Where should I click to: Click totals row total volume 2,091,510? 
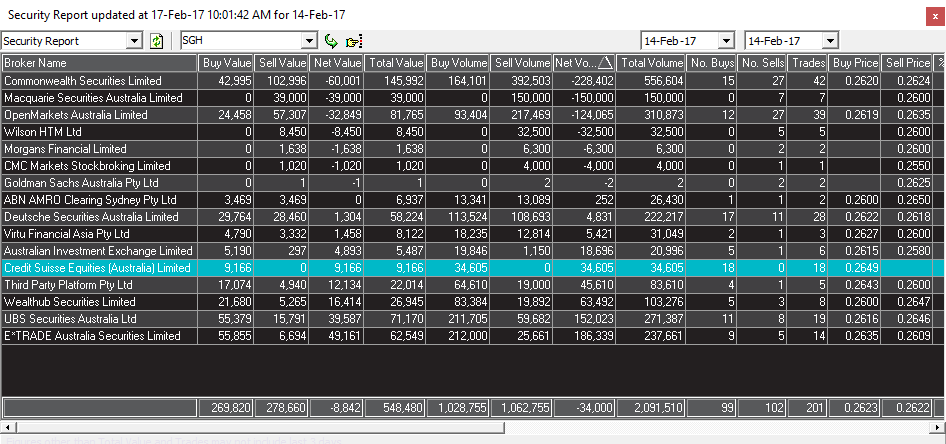pos(651,408)
